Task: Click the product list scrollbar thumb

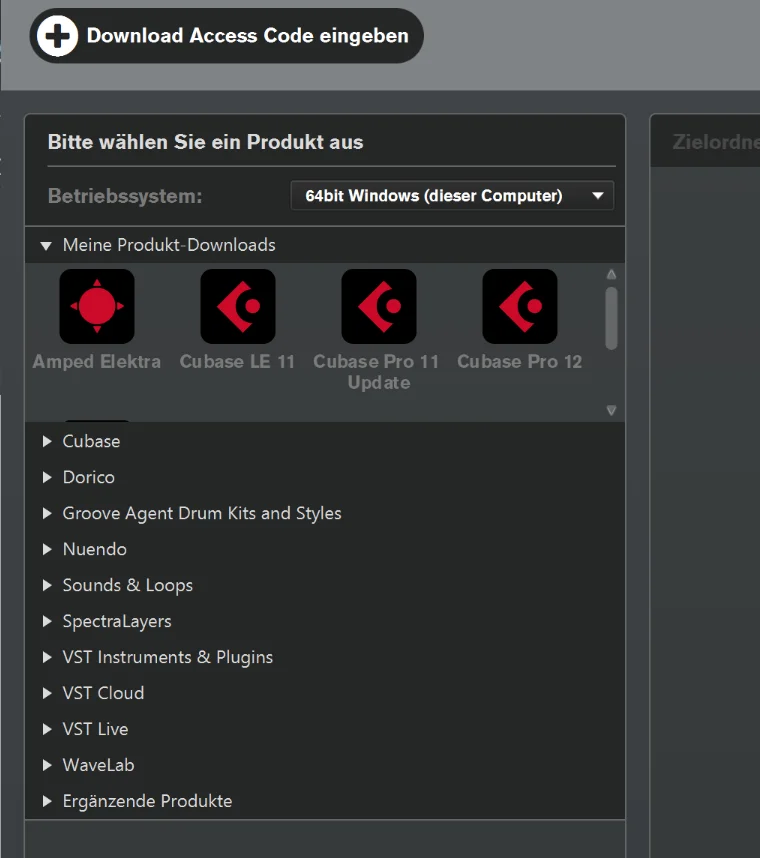Action: (x=611, y=318)
